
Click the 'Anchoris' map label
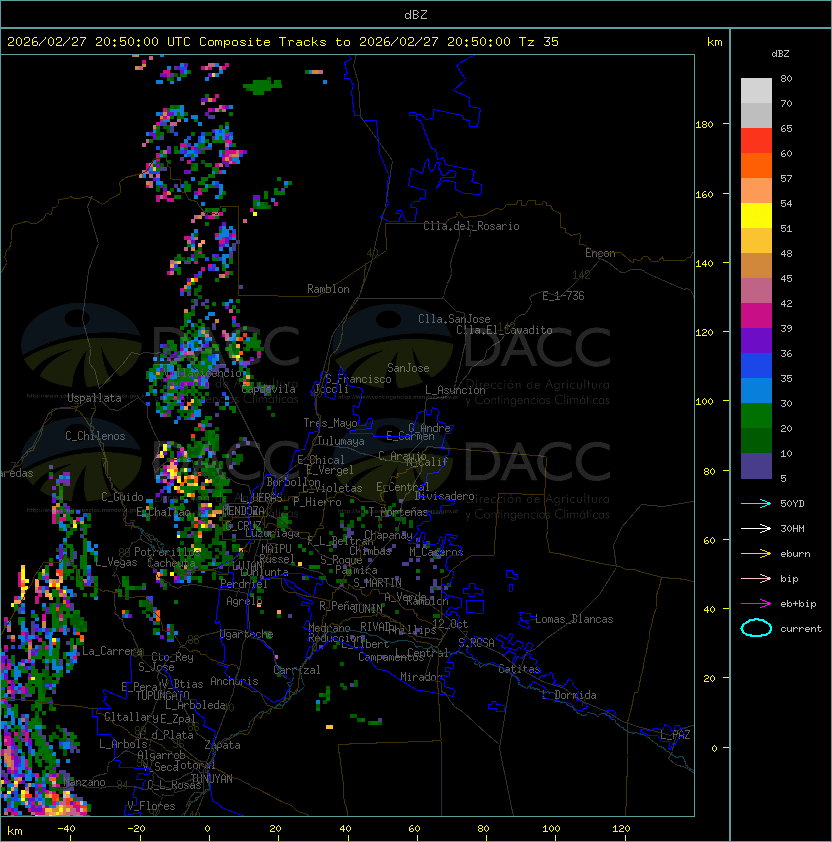pos(234,681)
